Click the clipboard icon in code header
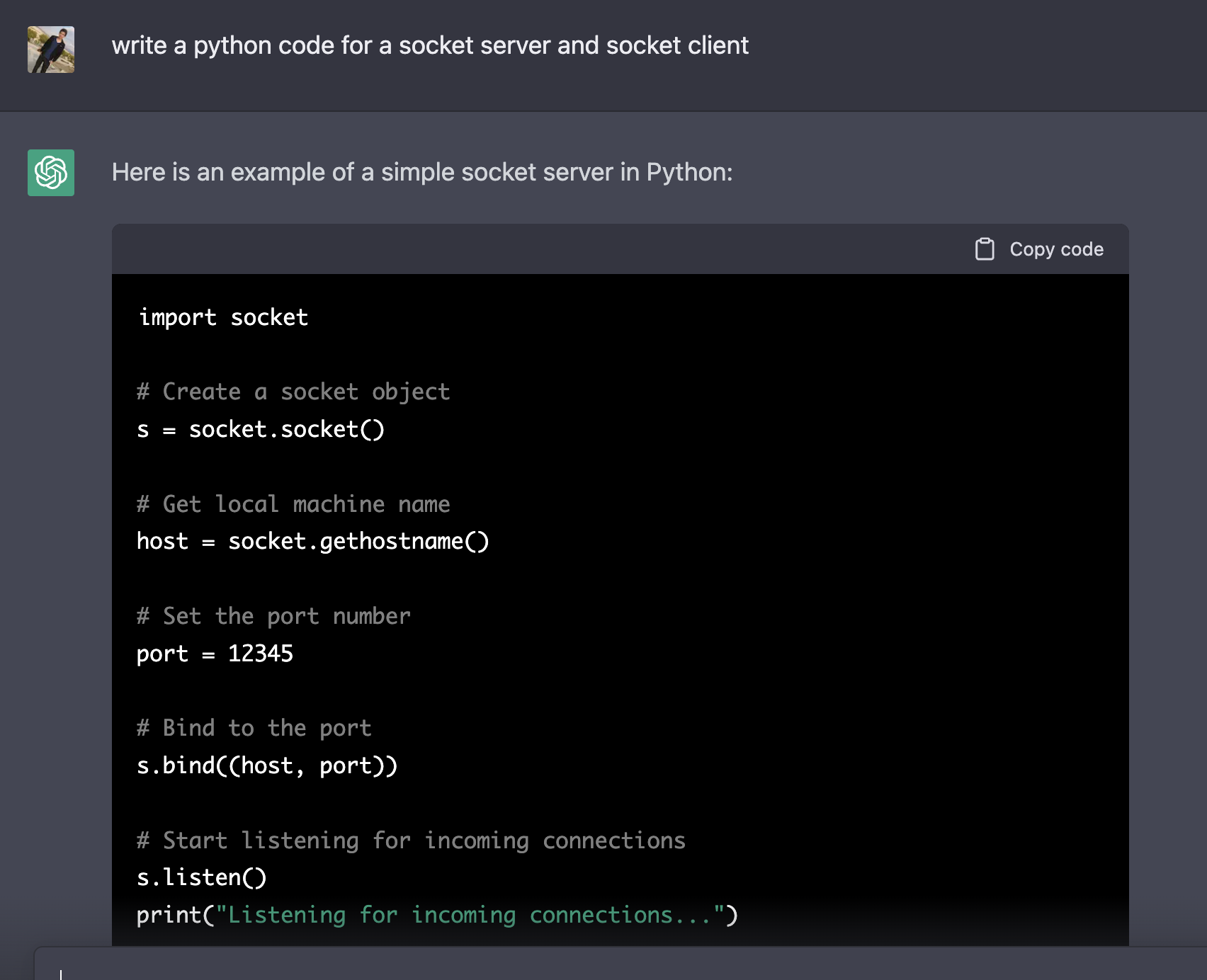Image resolution: width=1207 pixels, height=980 pixels. pos(985,249)
